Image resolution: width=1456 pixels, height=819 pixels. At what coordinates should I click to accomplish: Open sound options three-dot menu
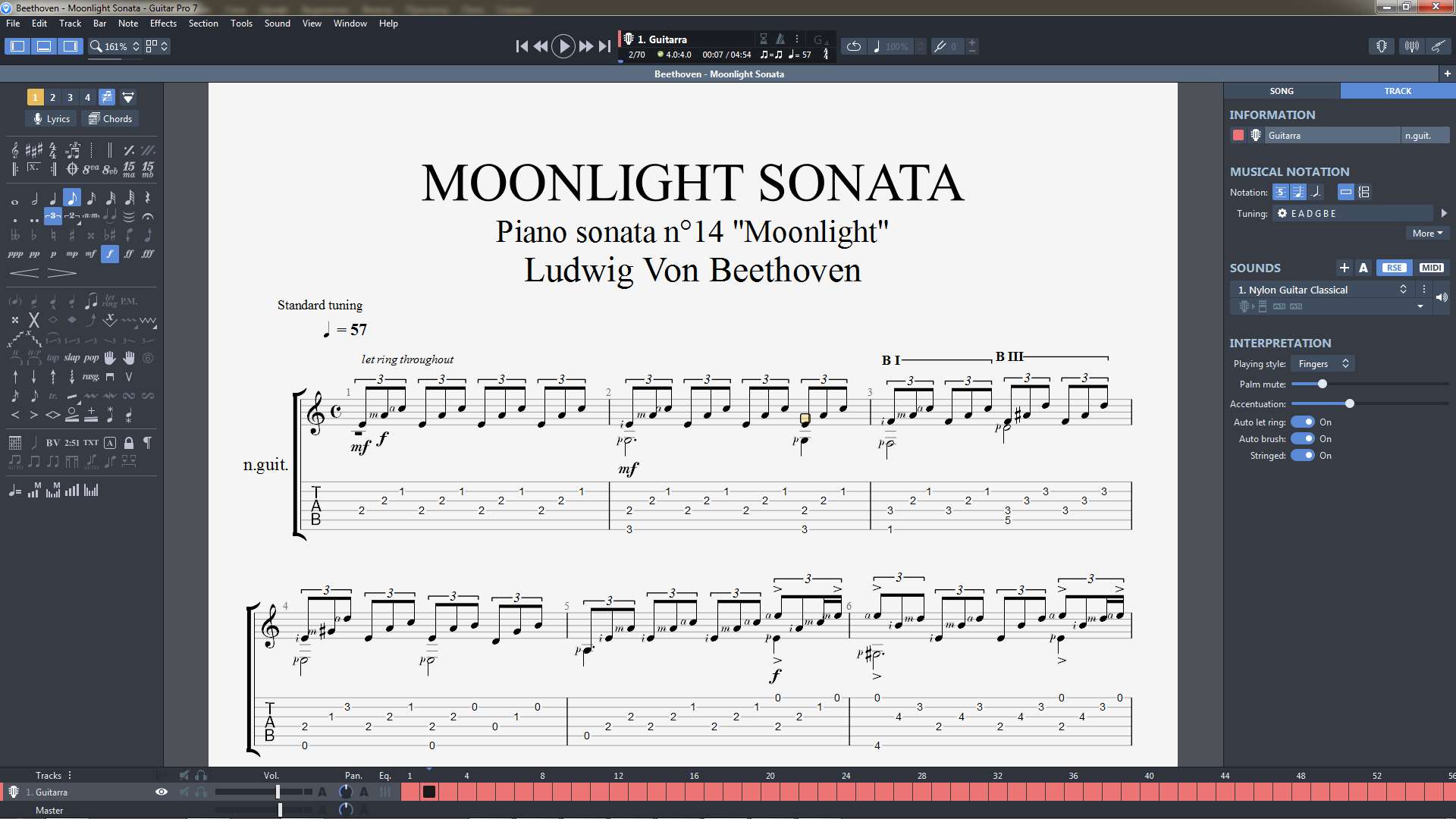1423,290
